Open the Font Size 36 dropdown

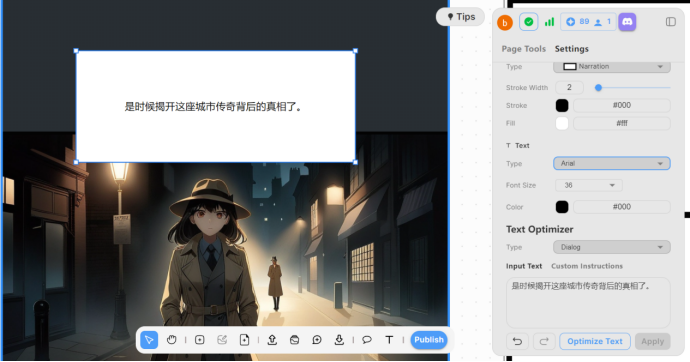click(x=588, y=185)
